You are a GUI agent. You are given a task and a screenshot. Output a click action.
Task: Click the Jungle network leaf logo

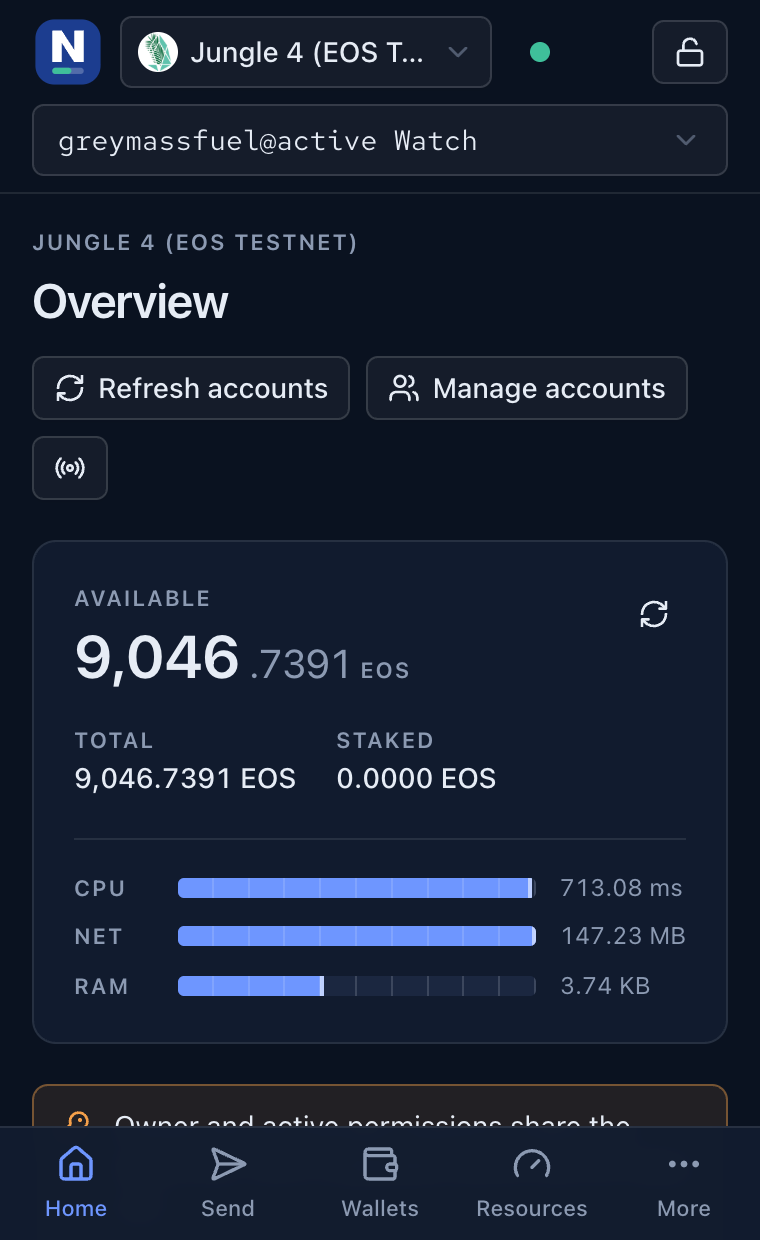click(158, 52)
